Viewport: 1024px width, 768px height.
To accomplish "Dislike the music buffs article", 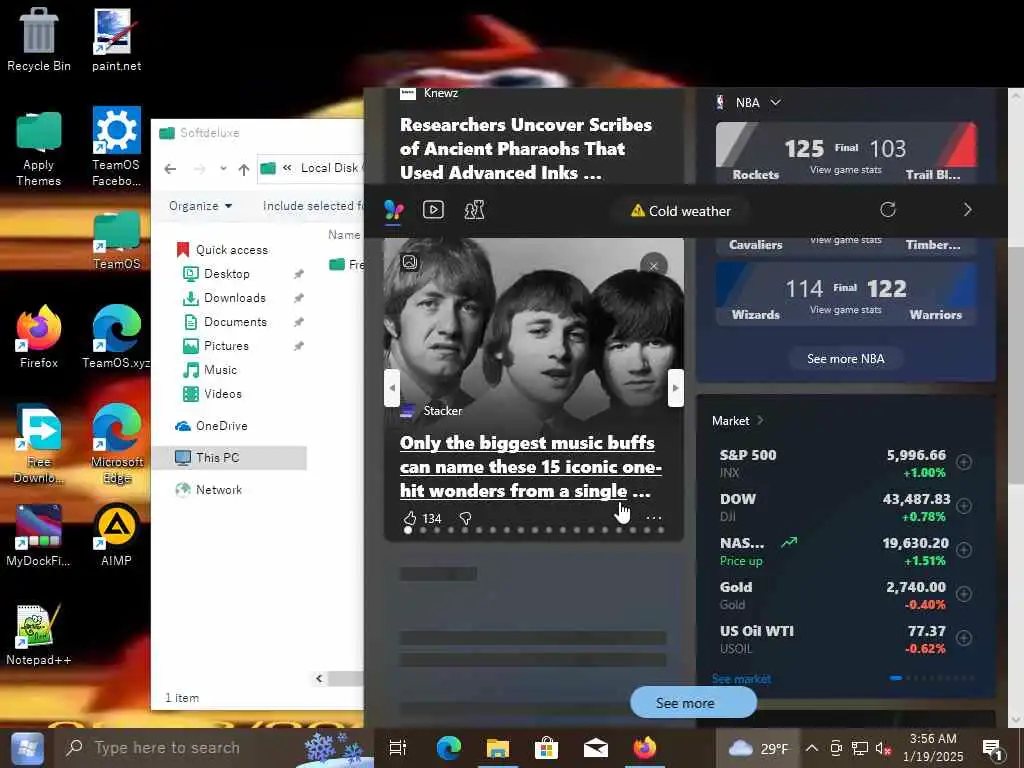I will point(466,519).
